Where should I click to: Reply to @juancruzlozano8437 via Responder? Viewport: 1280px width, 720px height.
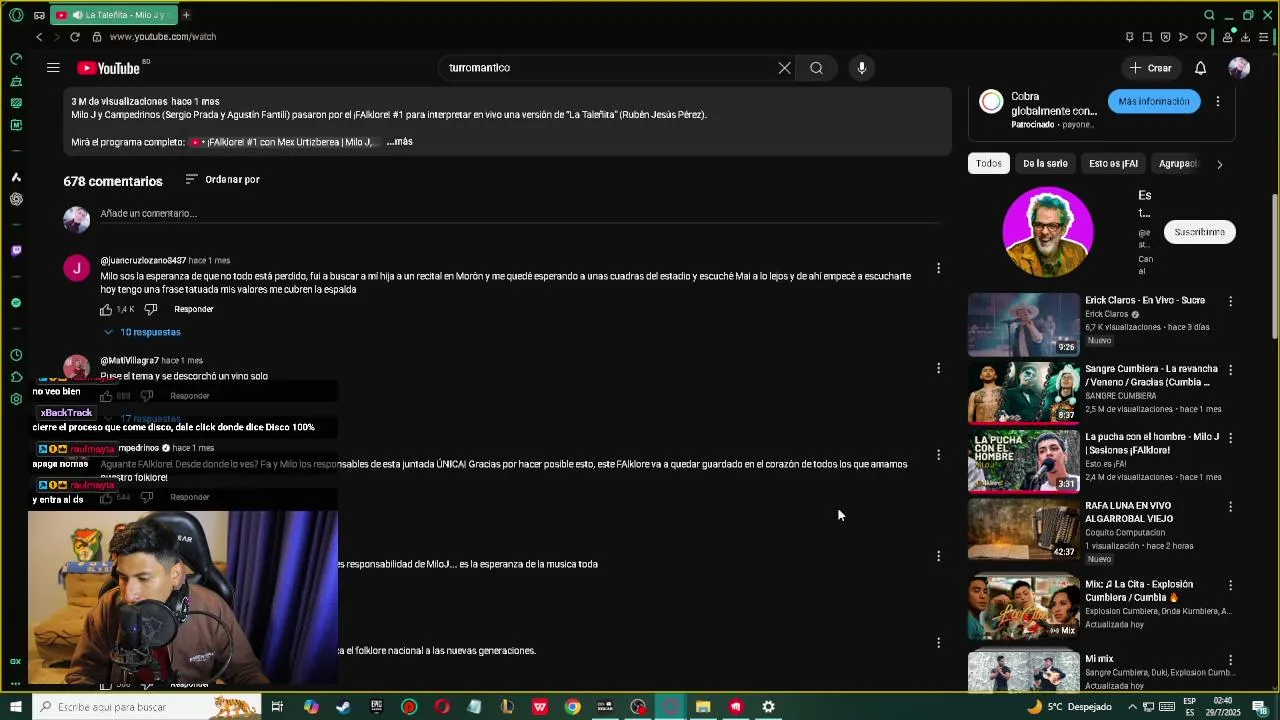(194, 309)
